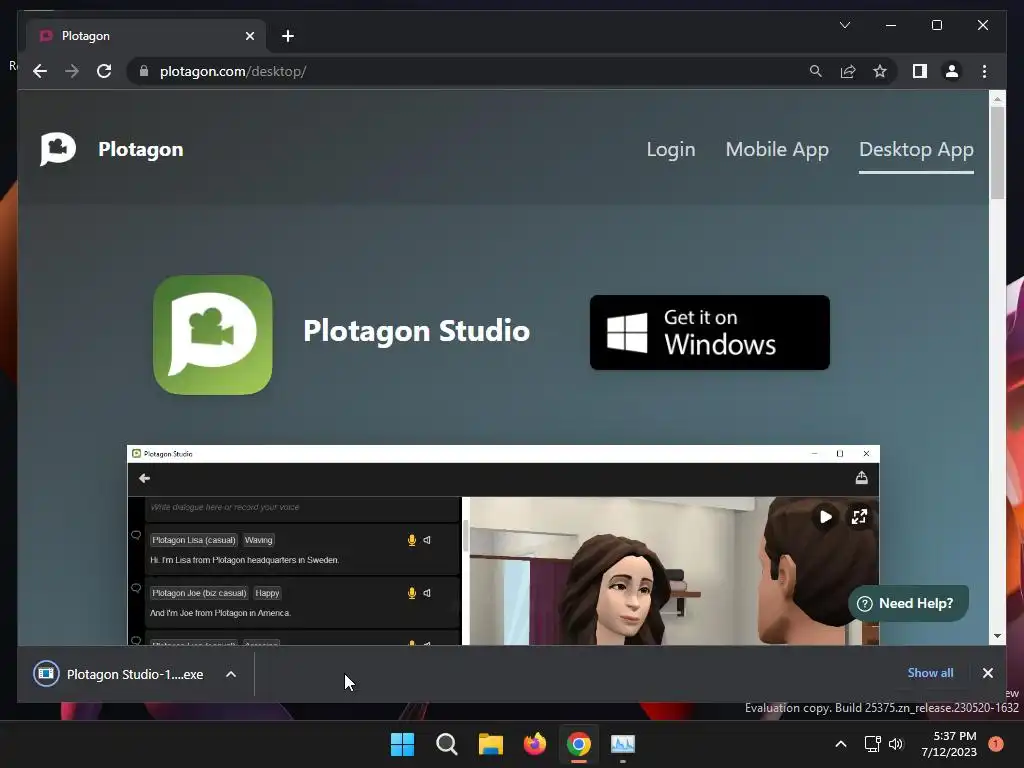Click the speaker icon on Joe's line
This screenshot has width=1024, height=768.
click(427, 593)
